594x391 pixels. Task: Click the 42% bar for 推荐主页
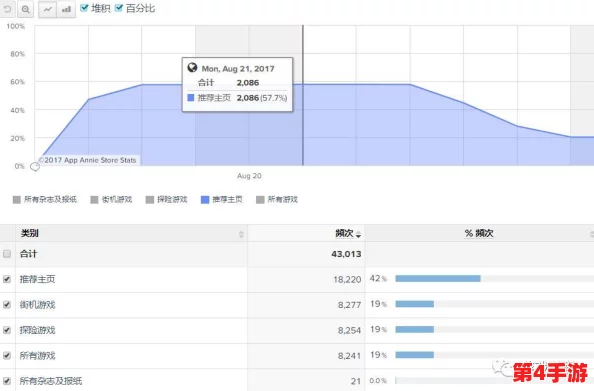click(438, 279)
